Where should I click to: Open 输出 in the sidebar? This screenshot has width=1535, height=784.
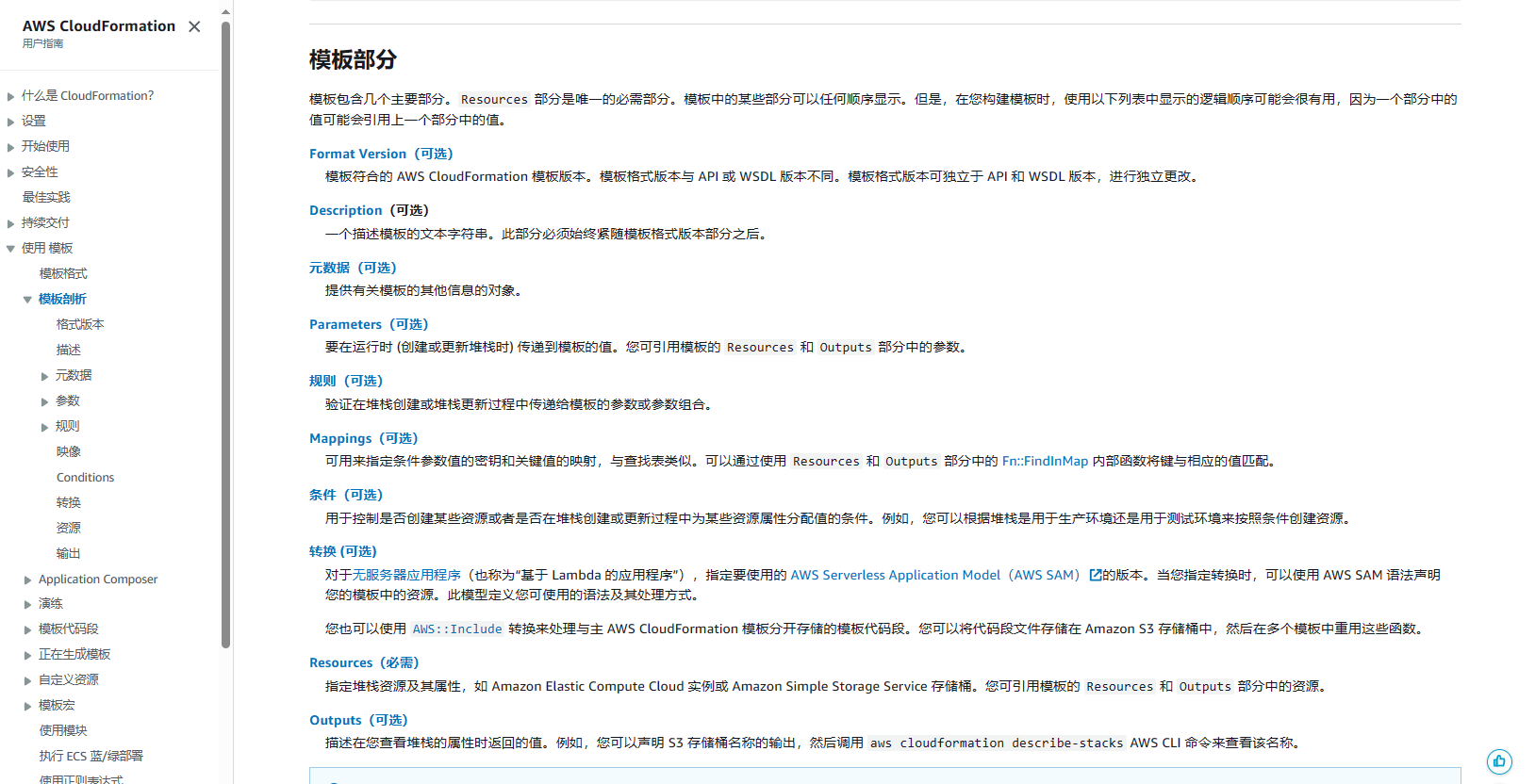coord(68,553)
